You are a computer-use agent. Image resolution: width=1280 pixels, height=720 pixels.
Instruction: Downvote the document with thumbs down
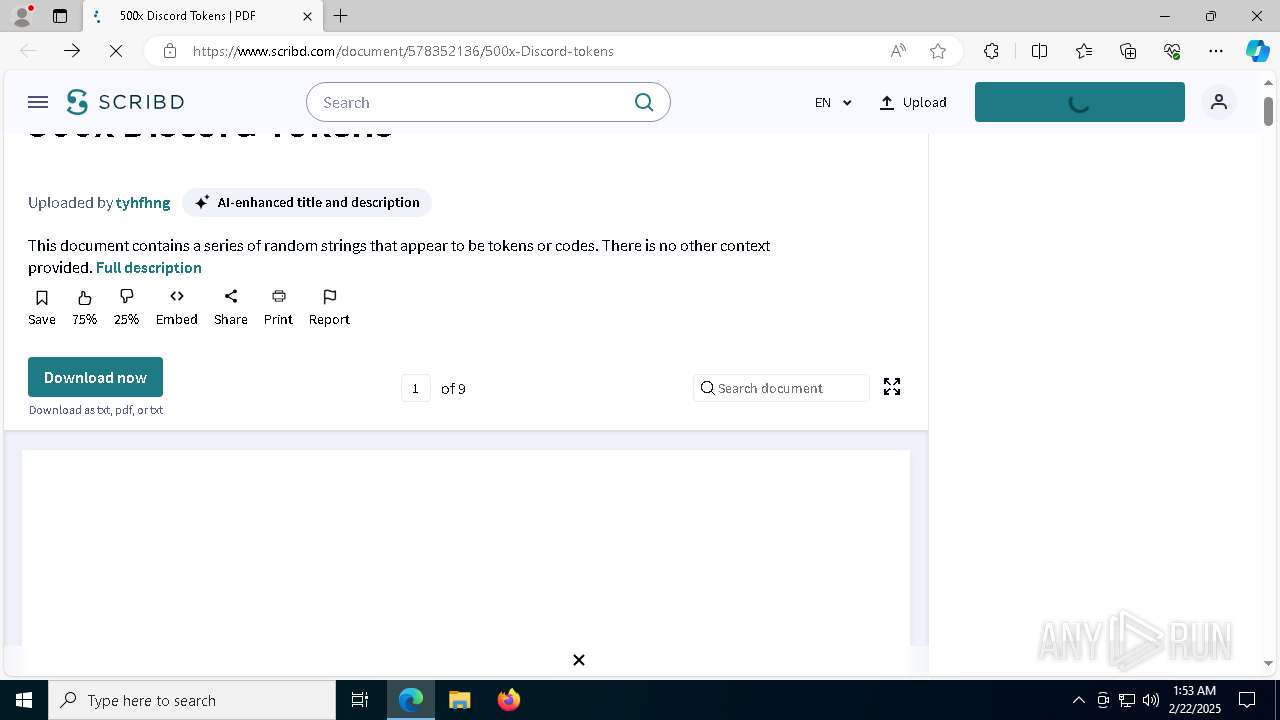pyautogui.click(x=127, y=307)
